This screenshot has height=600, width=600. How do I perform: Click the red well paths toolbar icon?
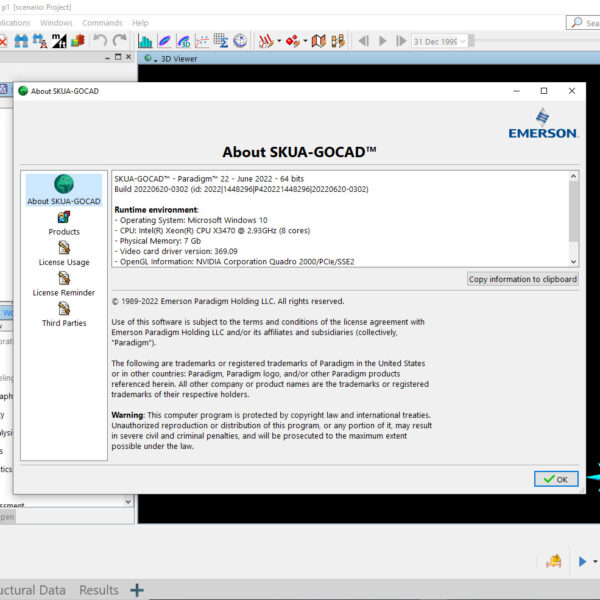(x=266, y=41)
